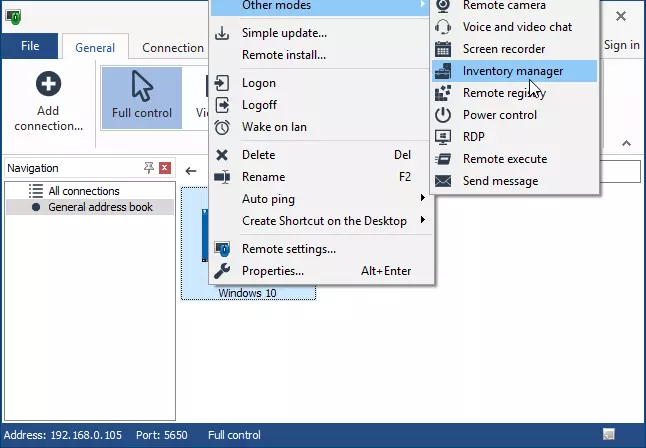The height and width of the screenshot is (448, 646).
Task: Switch to the Connection ribbon tab
Action: 172,47
